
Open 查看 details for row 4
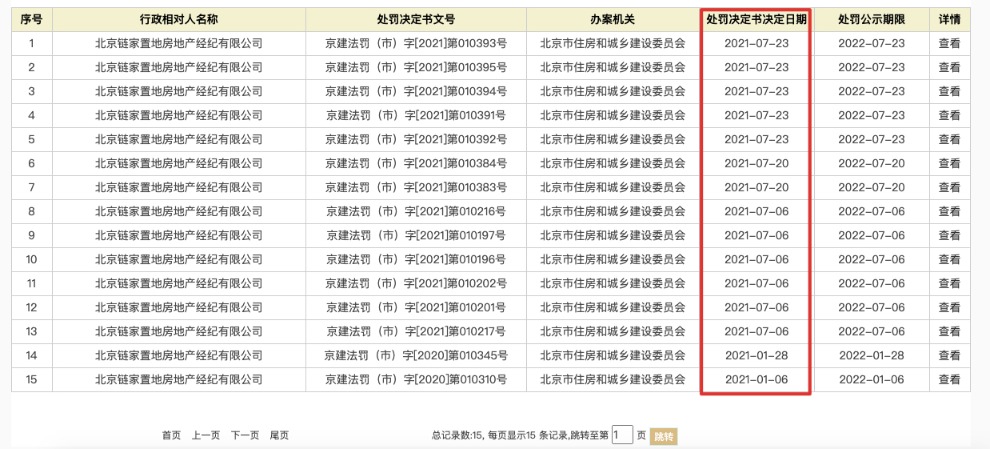tap(949, 116)
